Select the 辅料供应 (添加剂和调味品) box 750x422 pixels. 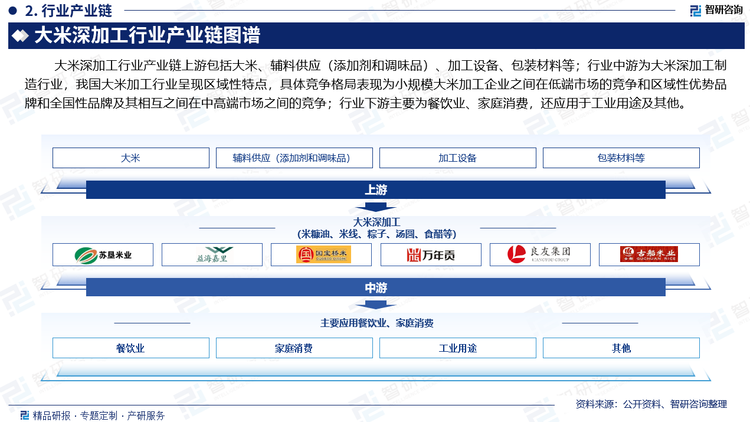[294, 158]
